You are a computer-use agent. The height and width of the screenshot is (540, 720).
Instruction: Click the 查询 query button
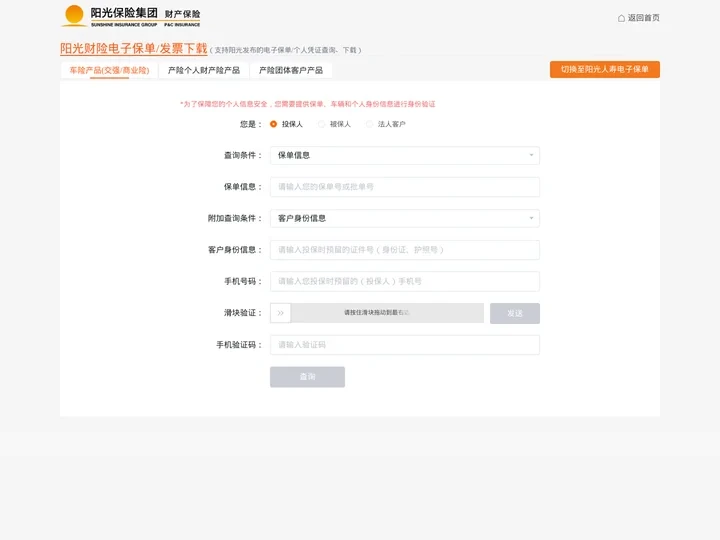click(307, 377)
